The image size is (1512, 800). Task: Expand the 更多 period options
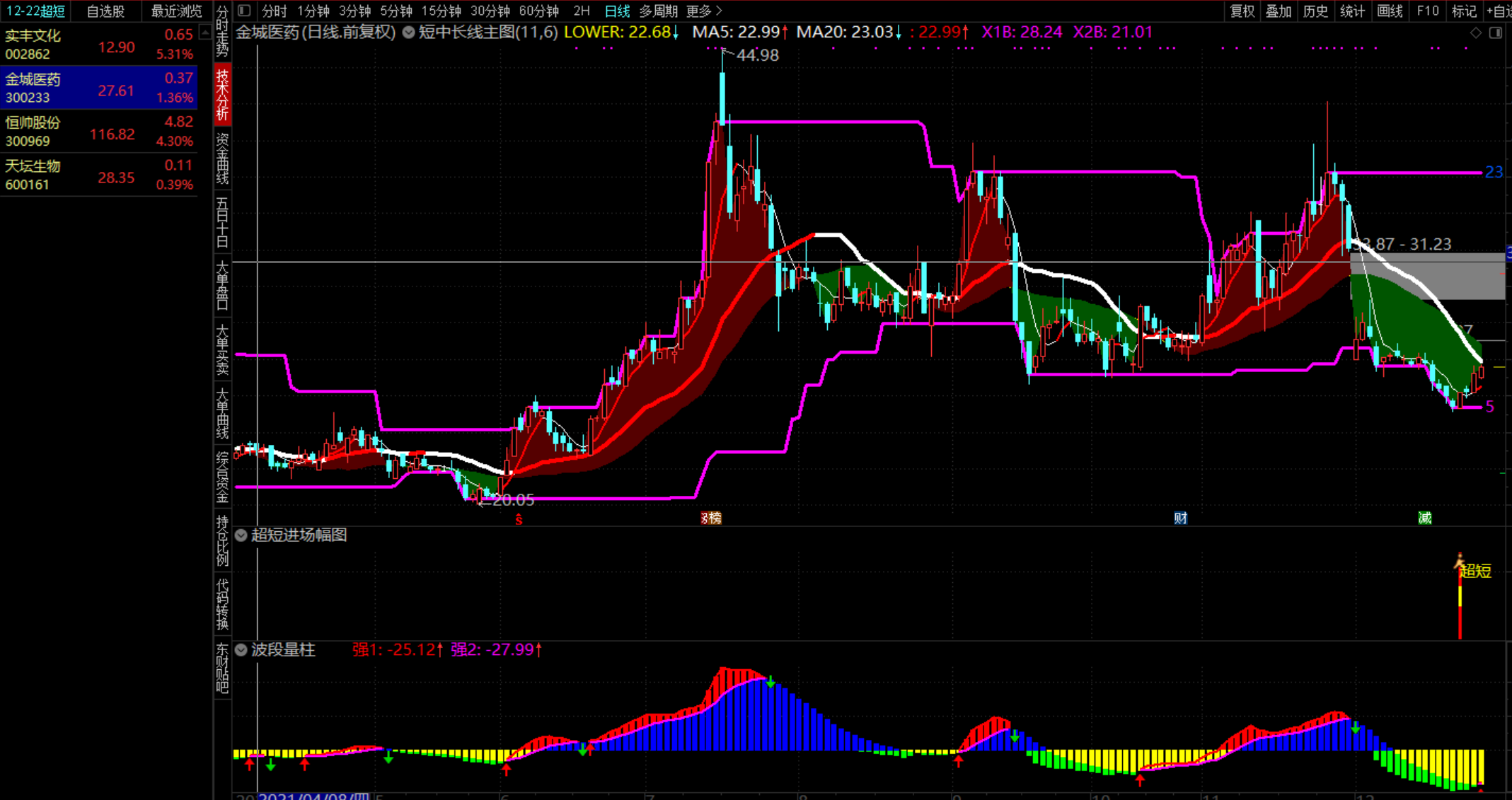704,11
